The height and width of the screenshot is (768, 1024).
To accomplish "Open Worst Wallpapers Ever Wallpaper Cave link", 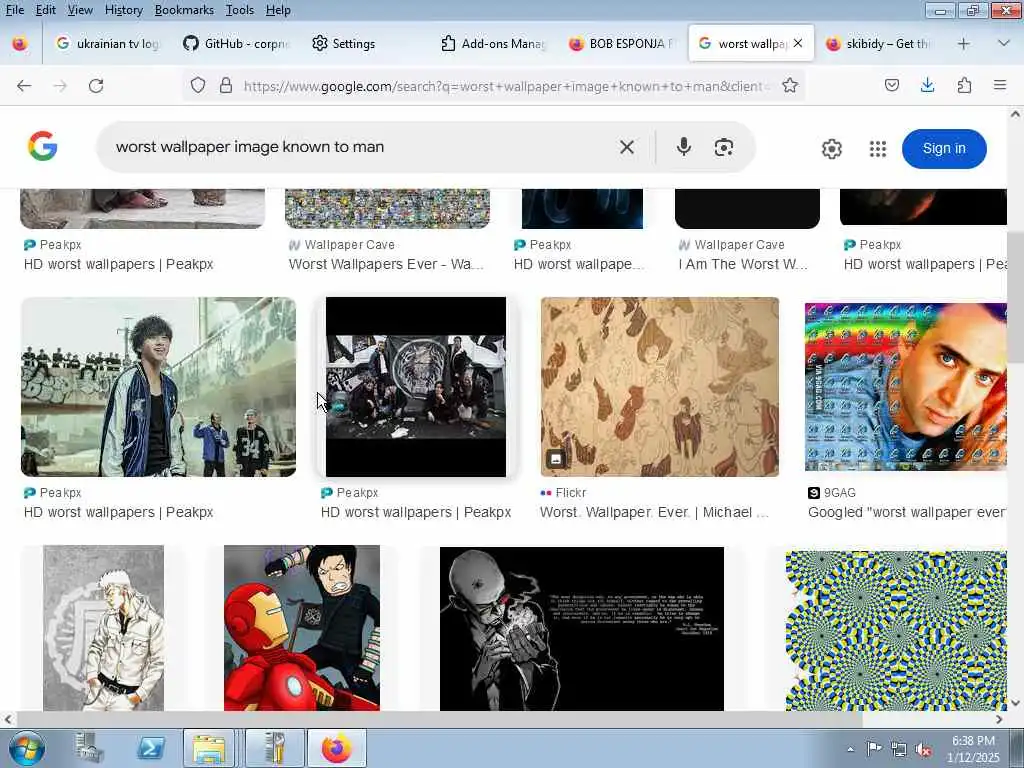I will pyautogui.click(x=385, y=264).
